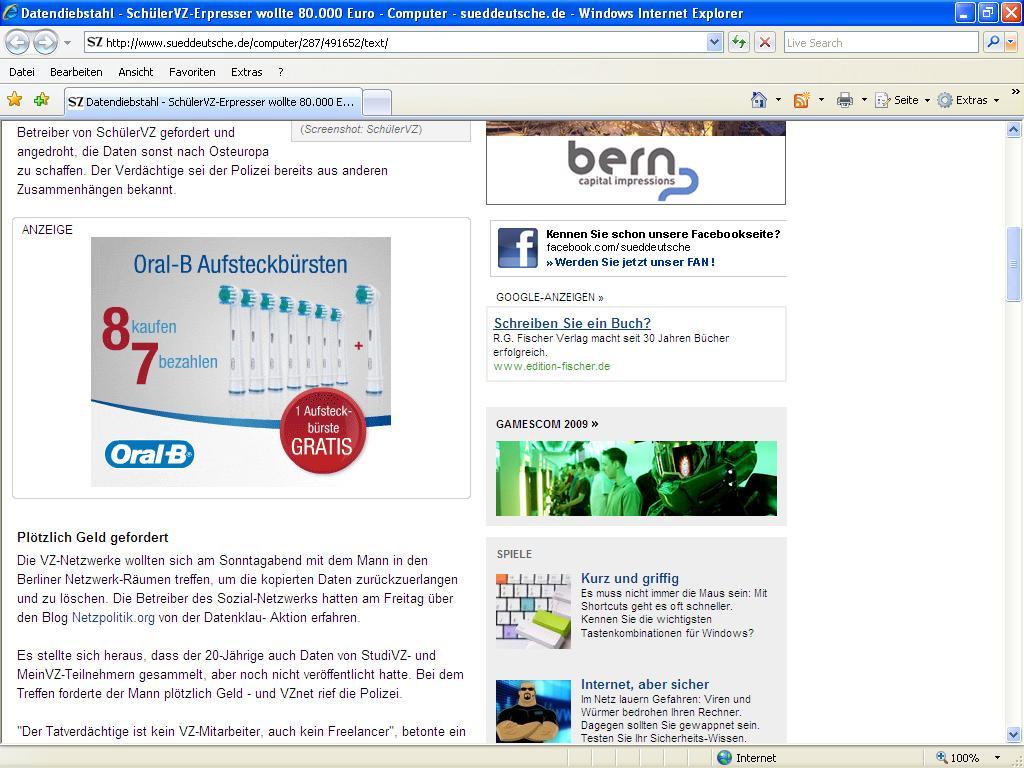This screenshot has width=1024, height=768.
Task: Click the 100% zoom level button
Action: [957, 758]
